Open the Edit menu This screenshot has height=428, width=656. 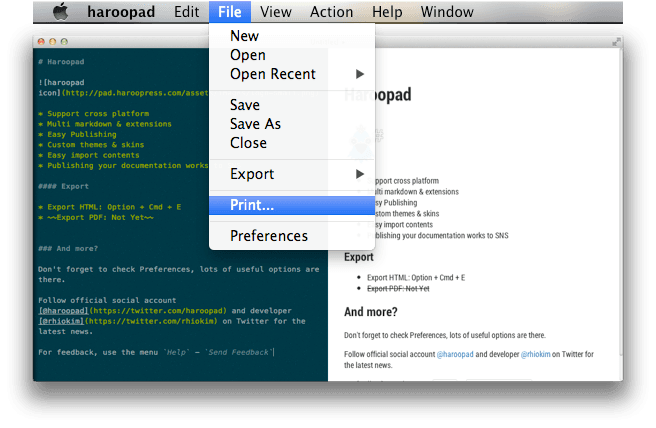[x=186, y=12]
